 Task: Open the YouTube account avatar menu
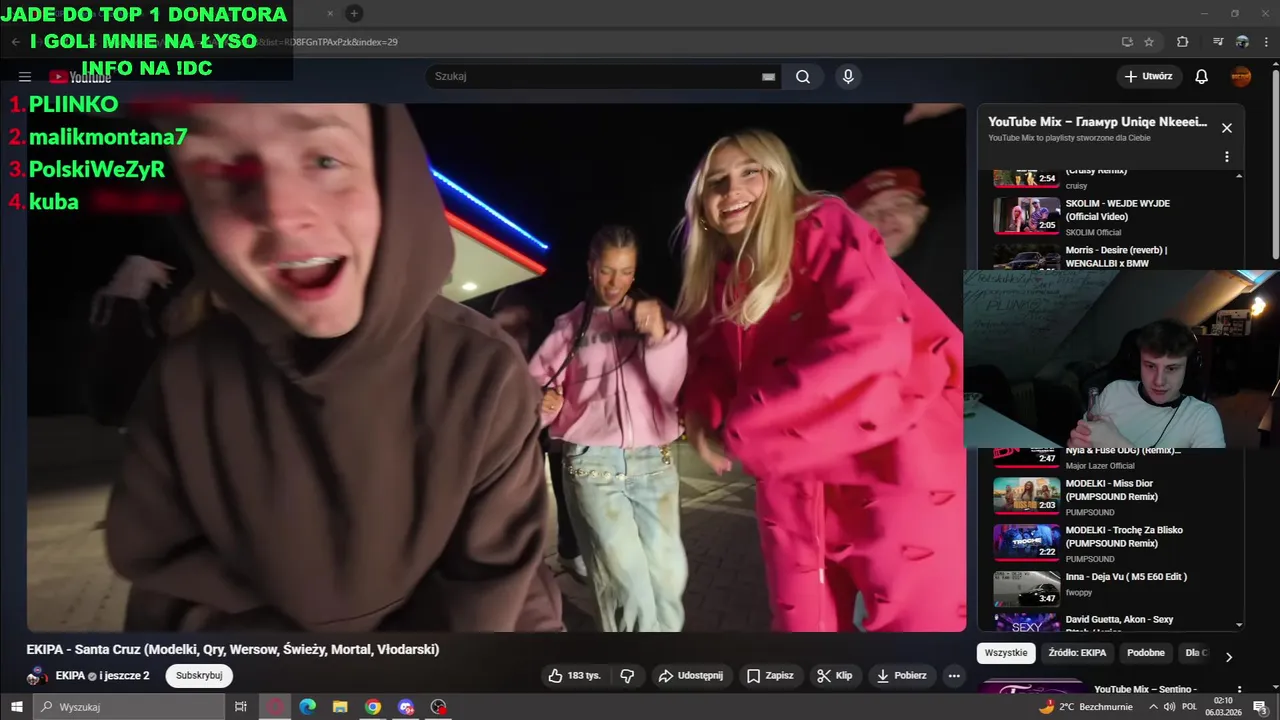pyautogui.click(x=1241, y=77)
